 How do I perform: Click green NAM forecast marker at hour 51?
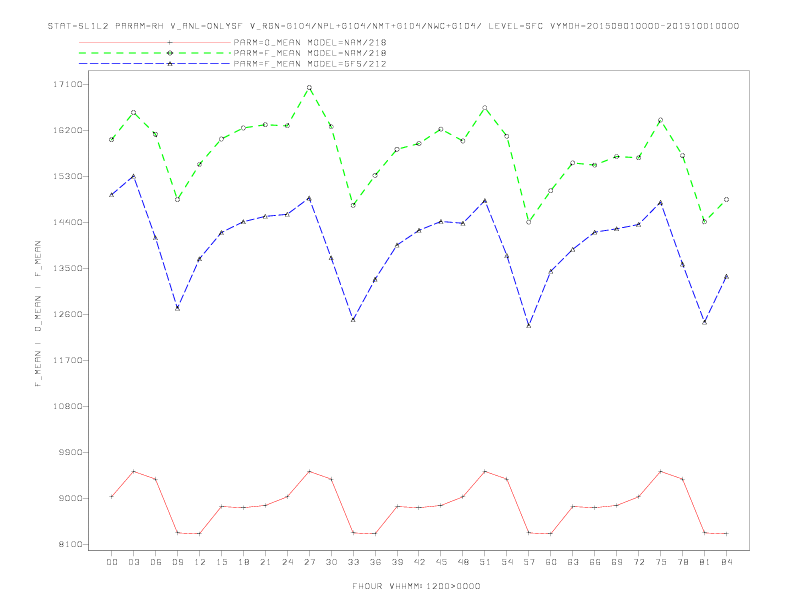pyautogui.click(x=485, y=108)
